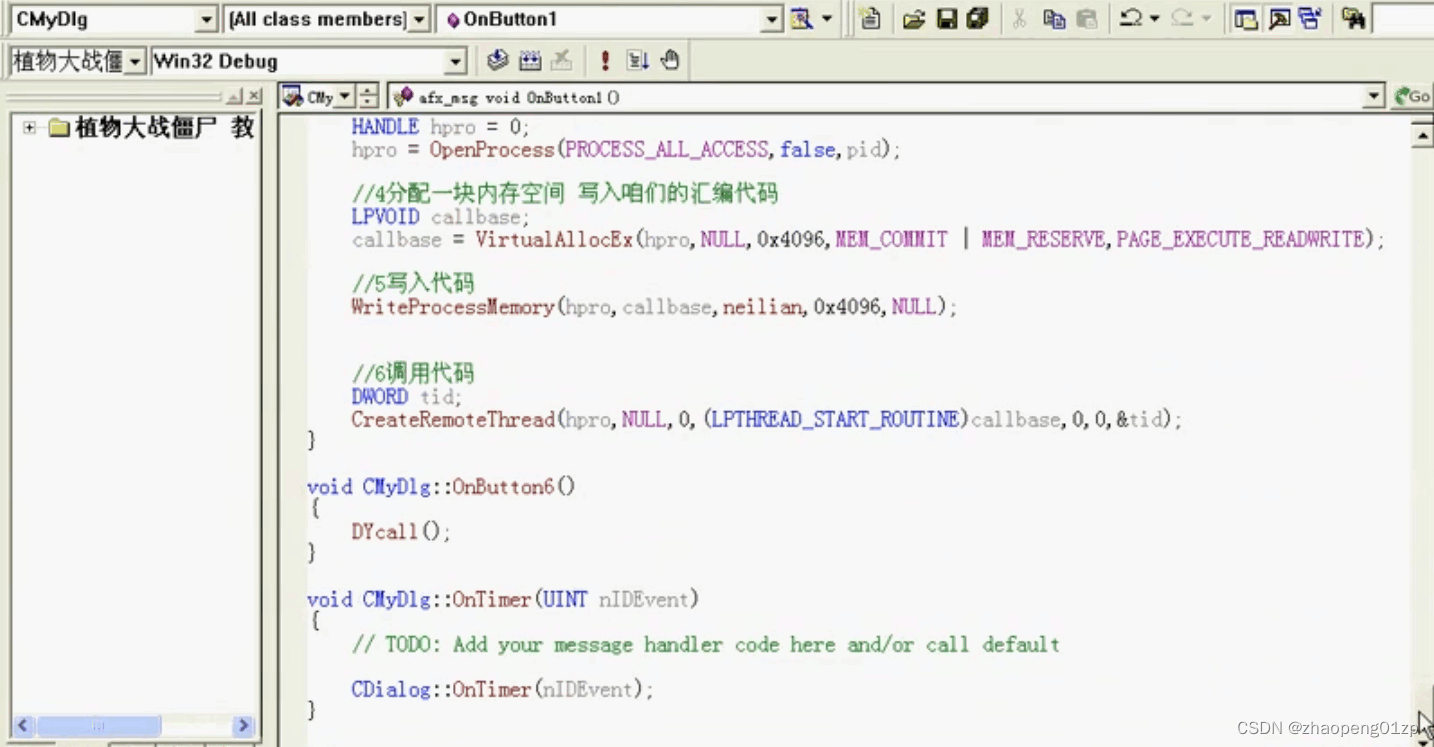1434x747 pixels.
Task: Click the editor scroll up arrow
Action: click(x=1422, y=134)
